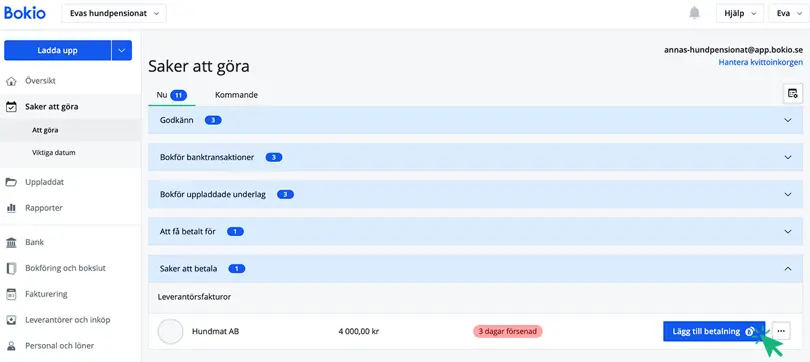Click the Bokio logo

[x=25, y=13]
